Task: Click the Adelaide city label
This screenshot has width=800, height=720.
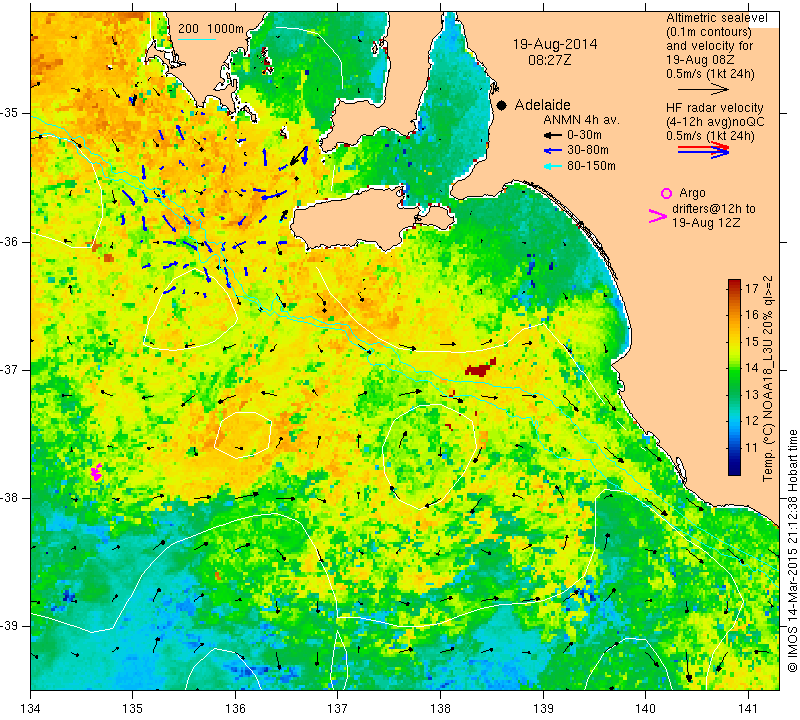Action: point(542,105)
